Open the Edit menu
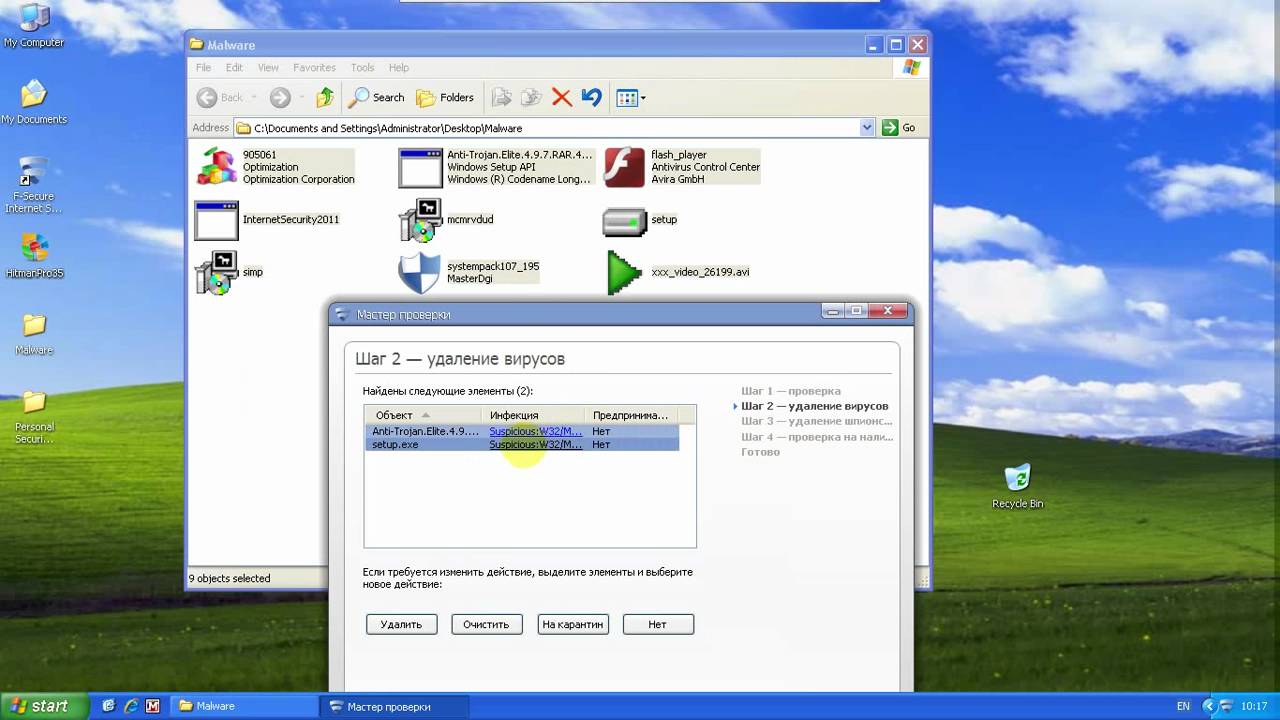 tap(234, 68)
